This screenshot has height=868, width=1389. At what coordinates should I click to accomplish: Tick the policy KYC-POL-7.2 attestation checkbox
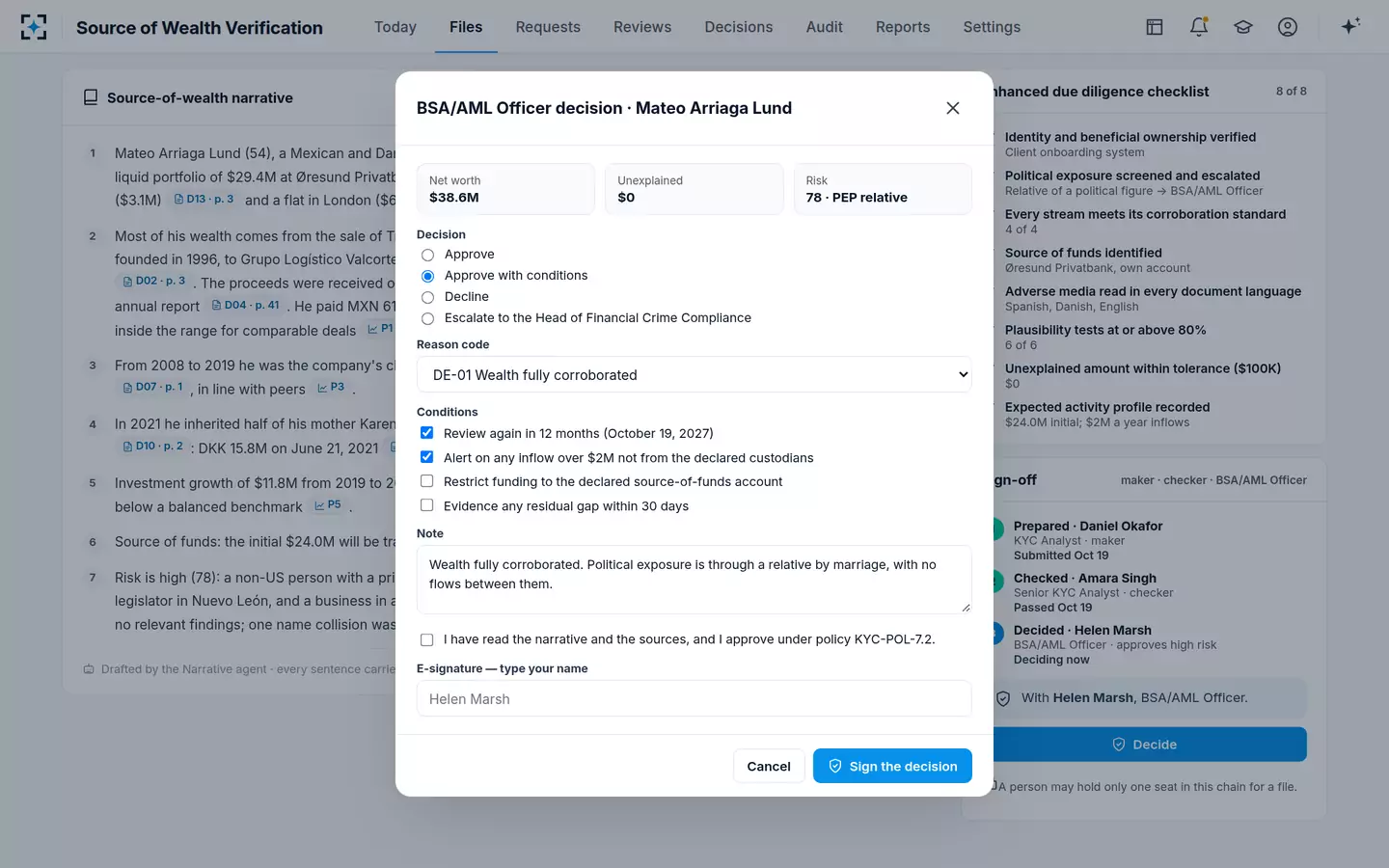[426, 639]
